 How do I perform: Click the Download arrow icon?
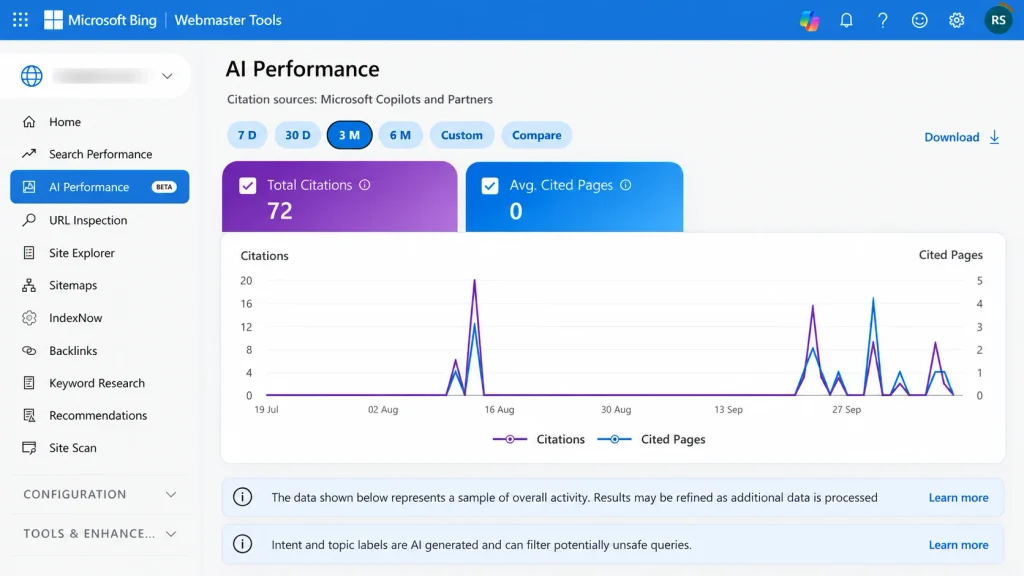point(994,137)
